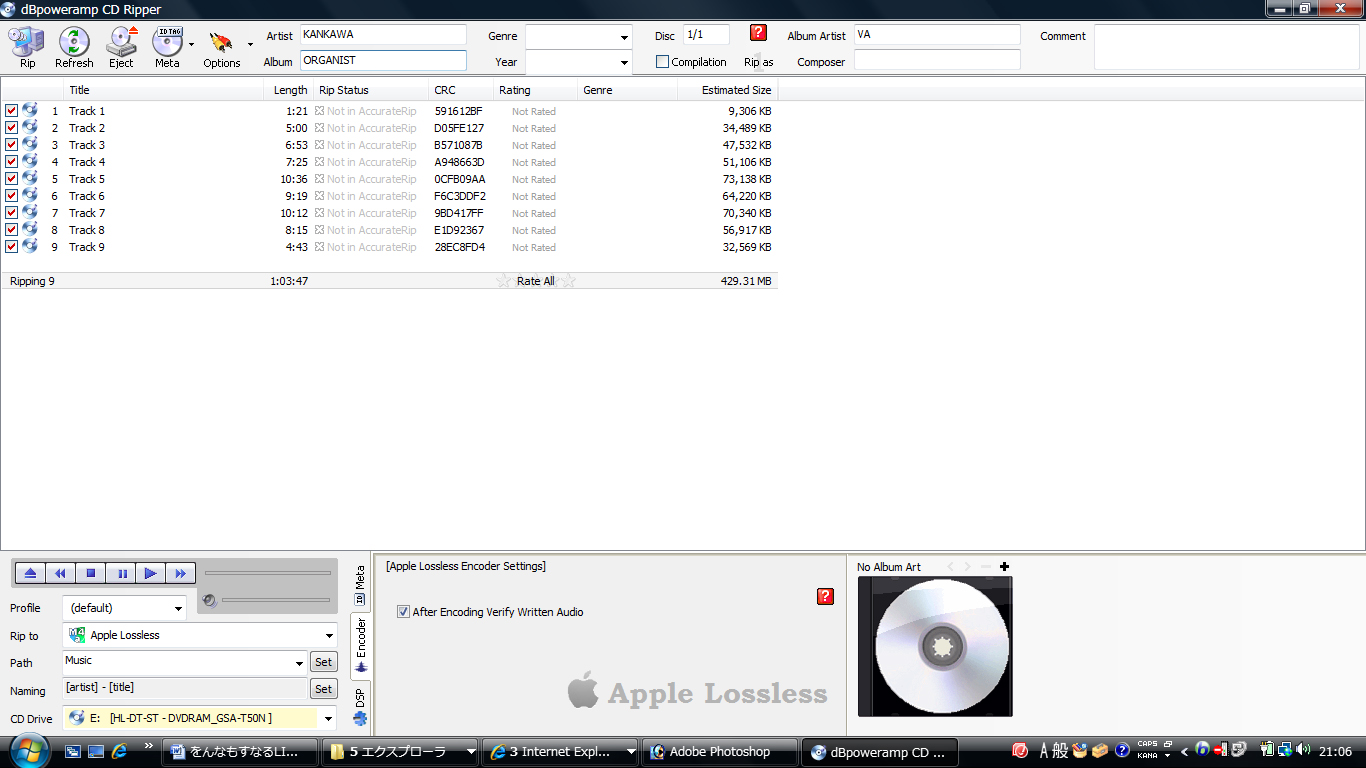Open the Rip to Apple Lossless dropdown
This screenshot has width=1366, height=768.
(329, 635)
